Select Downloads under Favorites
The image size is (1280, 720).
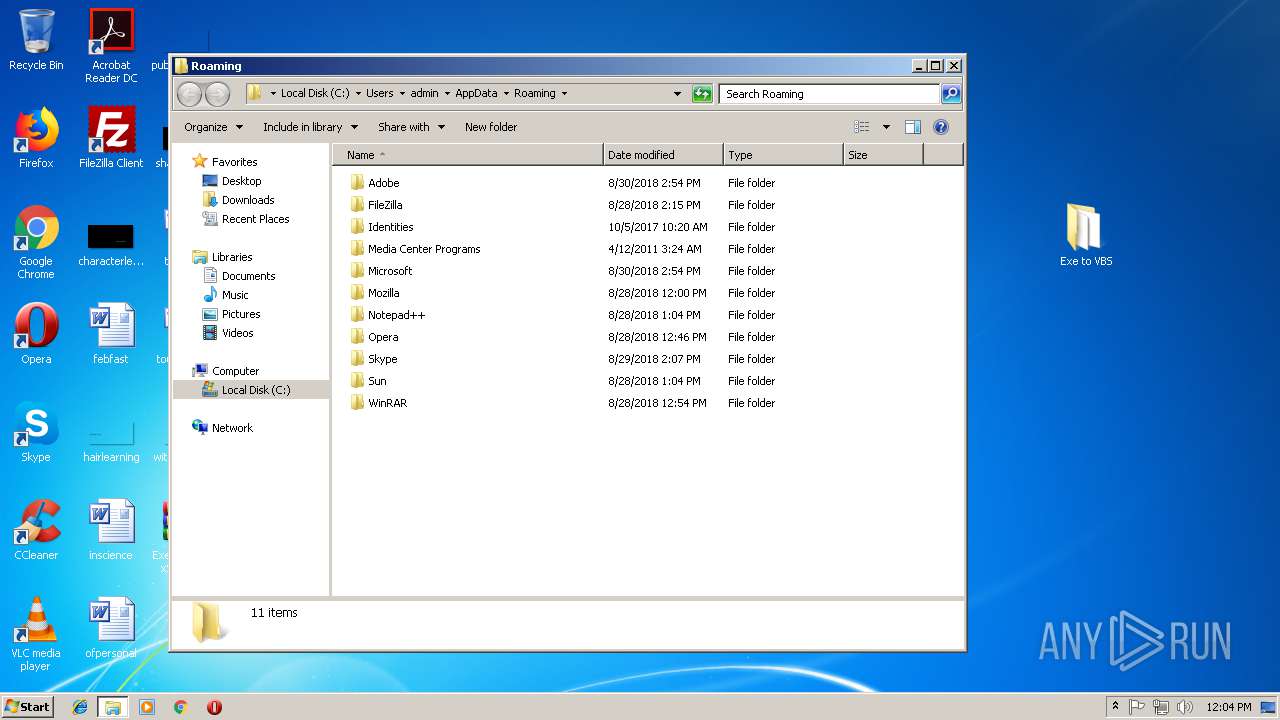[x=248, y=200]
